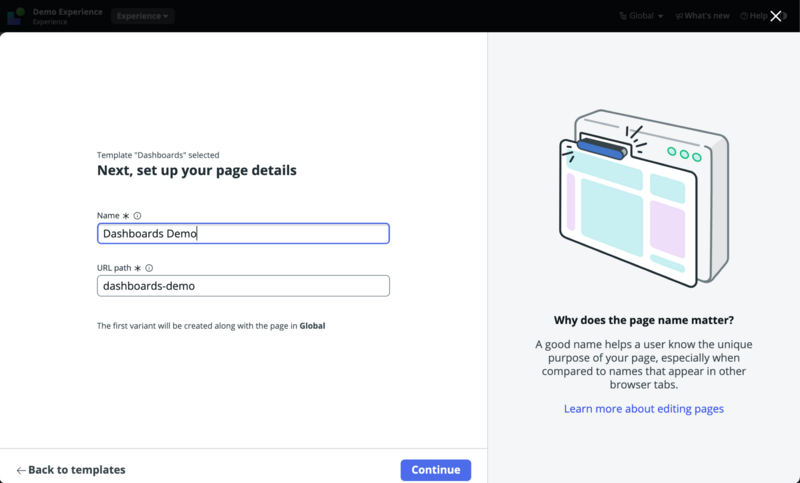Go back to templates

tap(71, 470)
